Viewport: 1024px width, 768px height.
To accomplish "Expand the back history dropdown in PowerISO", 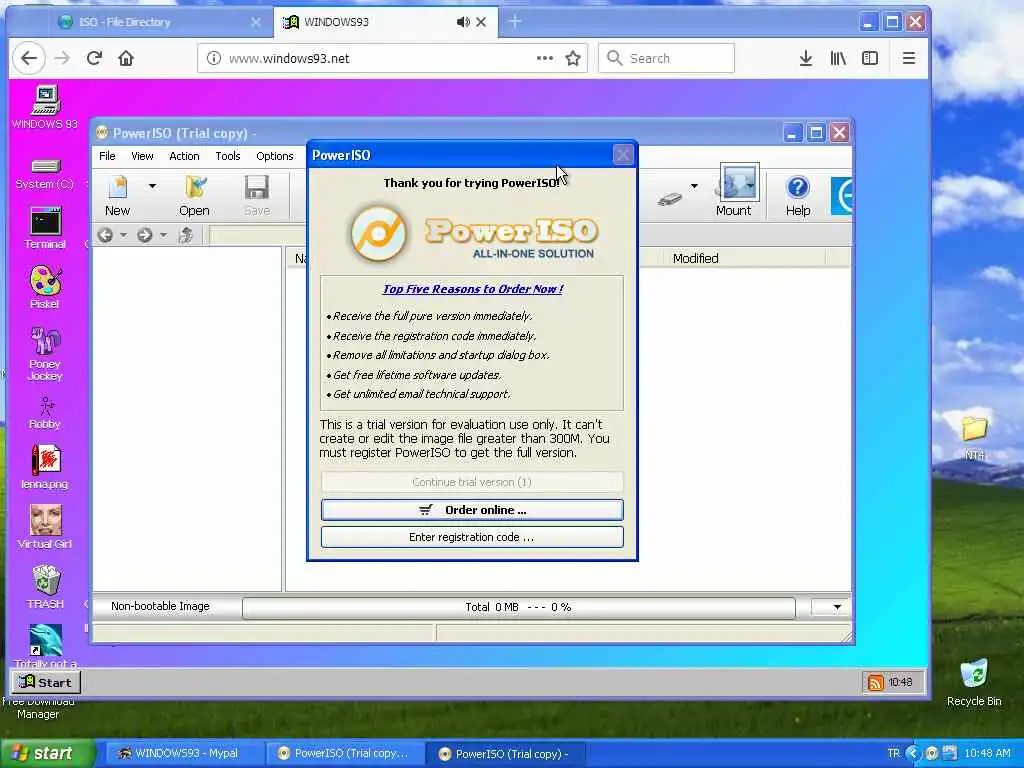I will click(x=123, y=235).
